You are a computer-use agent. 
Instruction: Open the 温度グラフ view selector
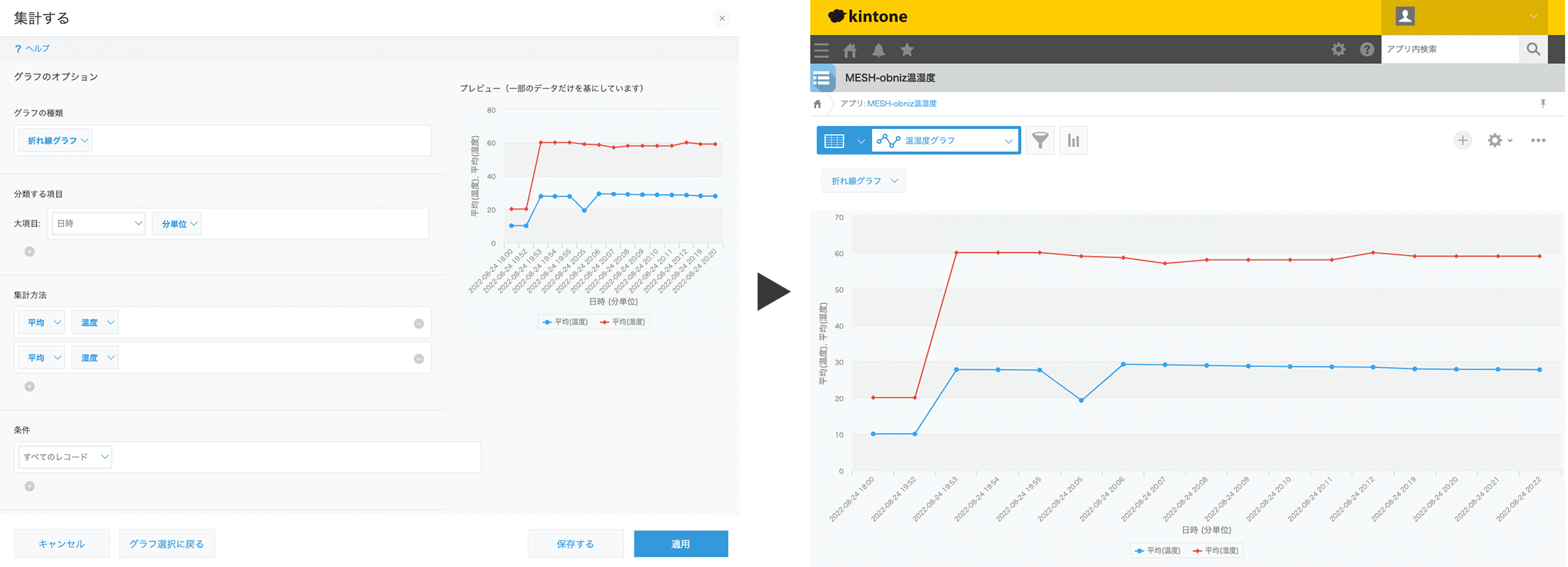[x=945, y=140]
